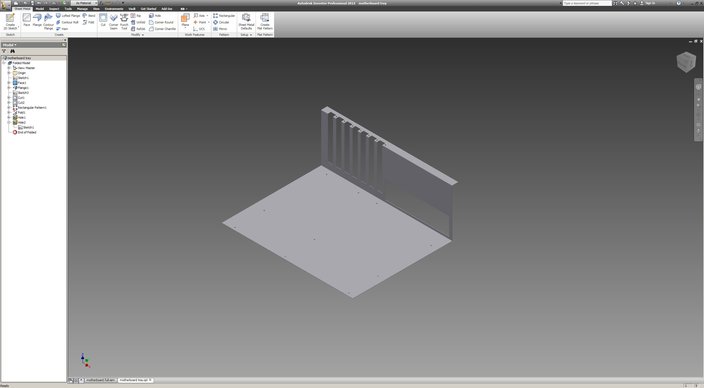704x388 pixels.
Task: Choose the Hem tool
Action: click(62, 29)
